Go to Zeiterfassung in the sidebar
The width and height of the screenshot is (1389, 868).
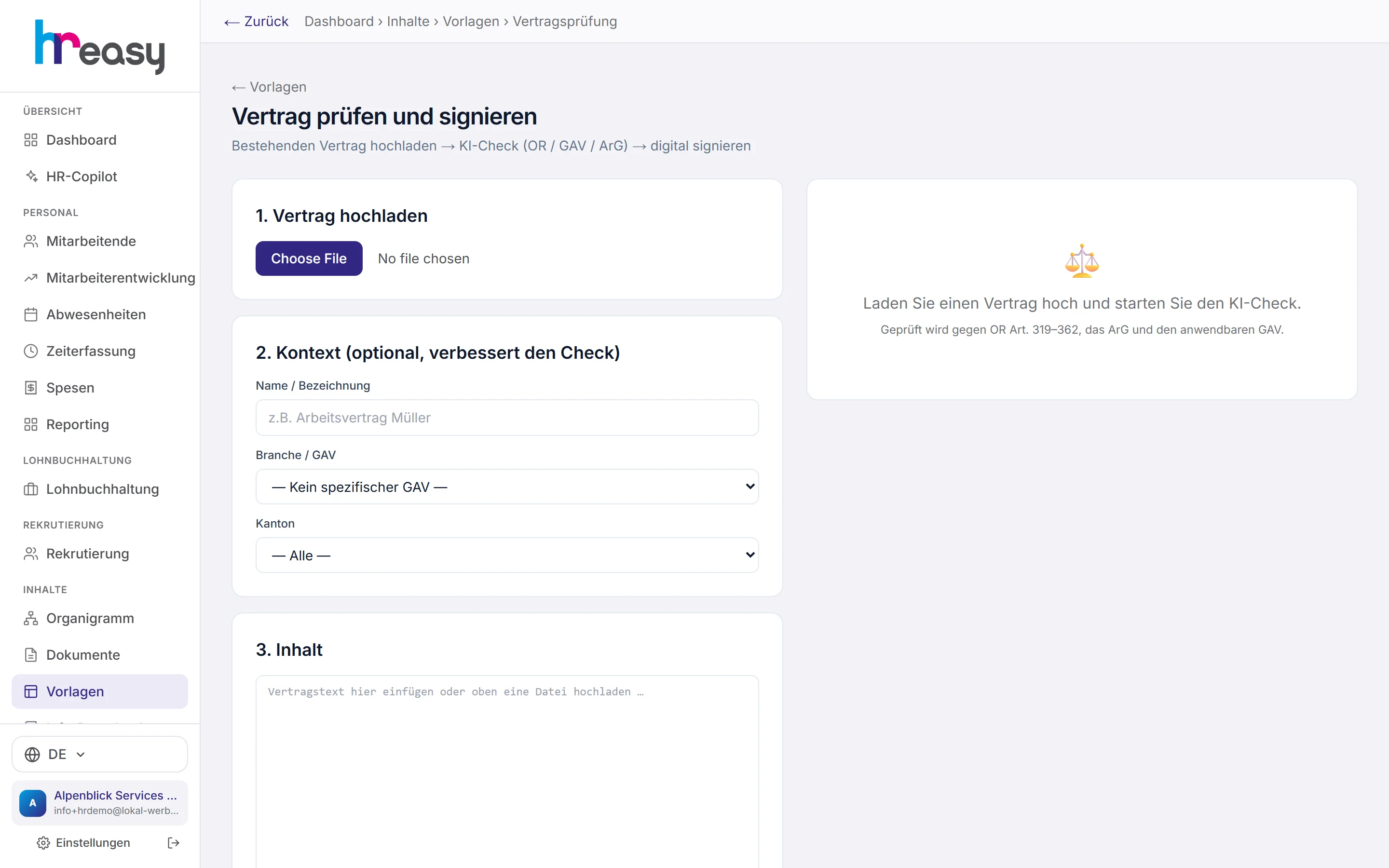[x=100, y=352]
